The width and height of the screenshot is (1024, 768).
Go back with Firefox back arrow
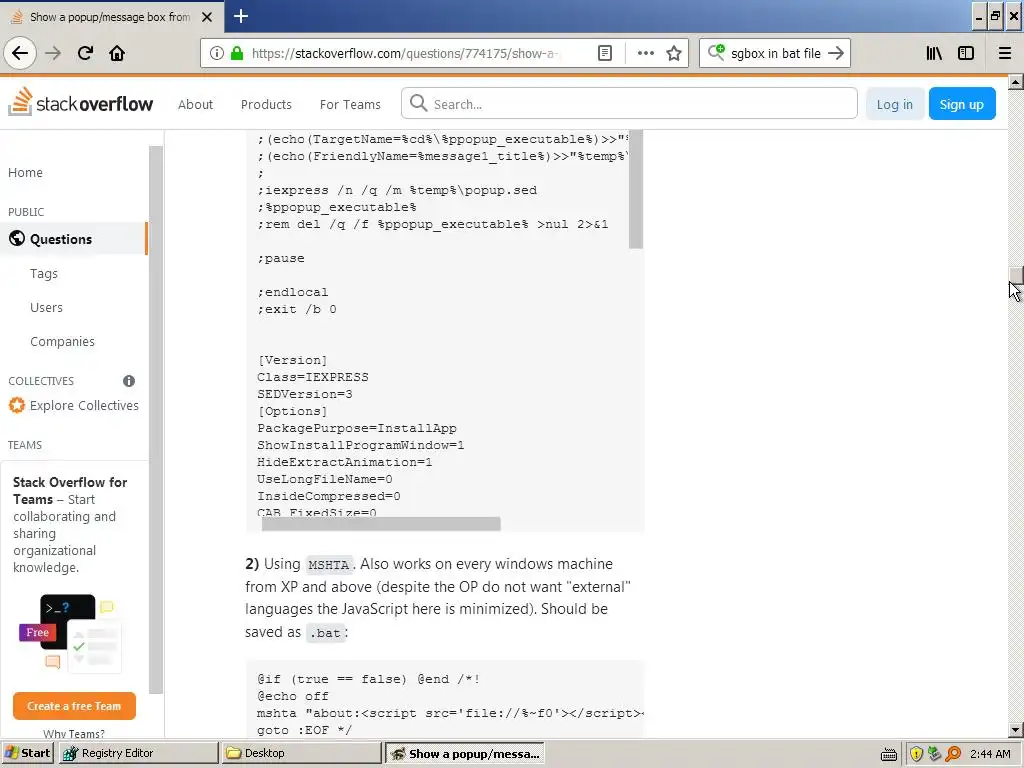[x=20, y=53]
